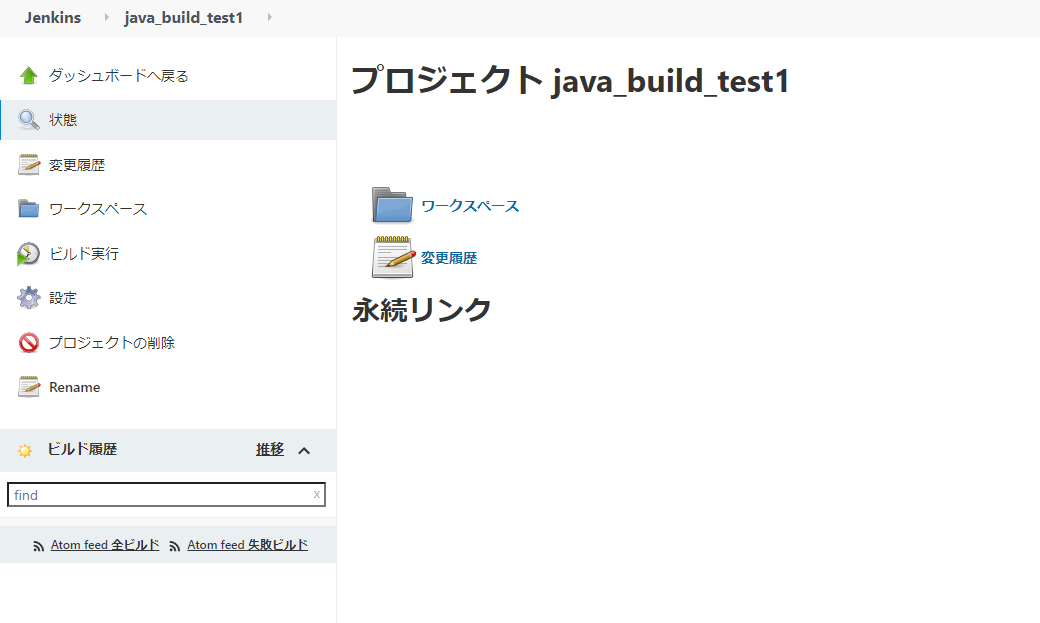Clear the find box with the x
Viewport: 1040px width, 623px height.
pyautogui.click(x=316, y=494)
